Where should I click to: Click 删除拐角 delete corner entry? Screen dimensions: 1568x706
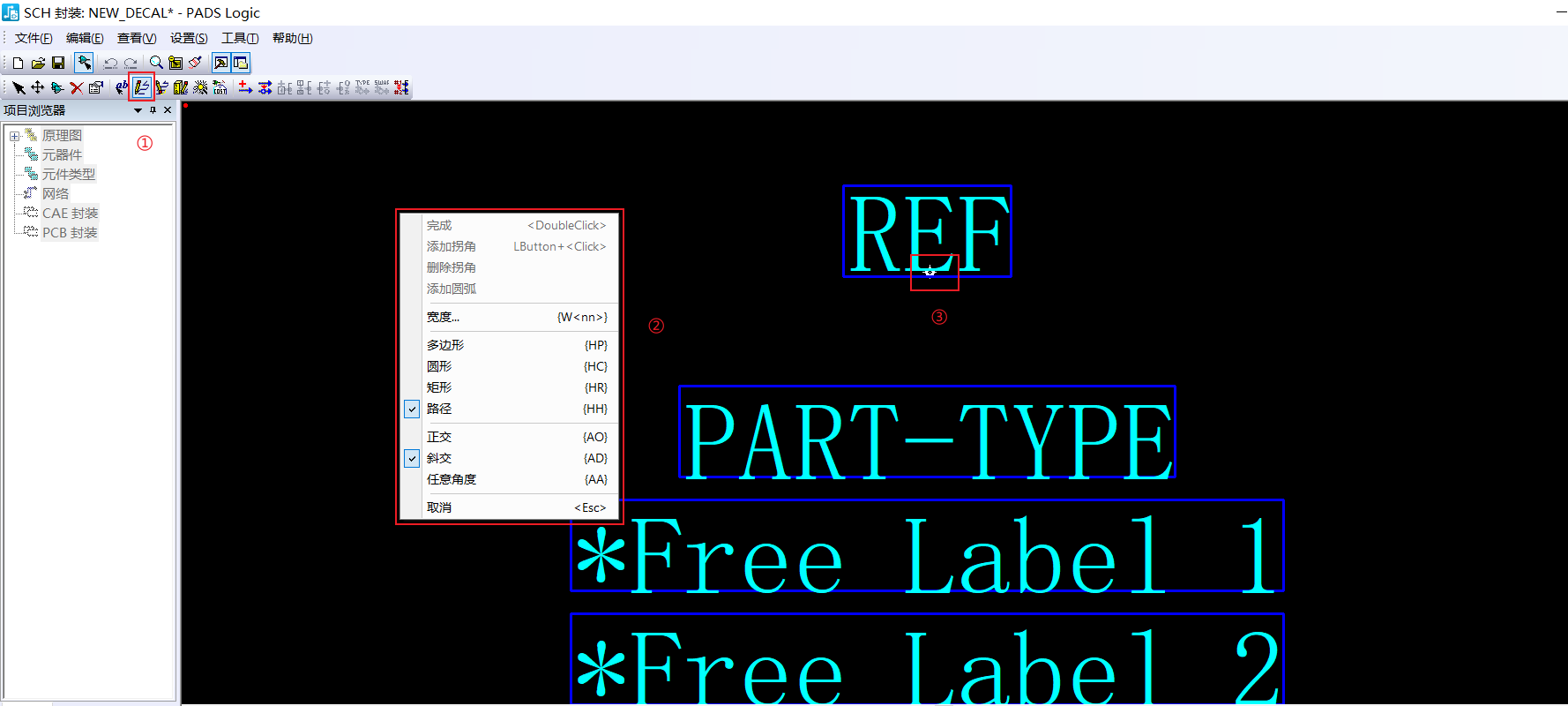pos(510,267)
